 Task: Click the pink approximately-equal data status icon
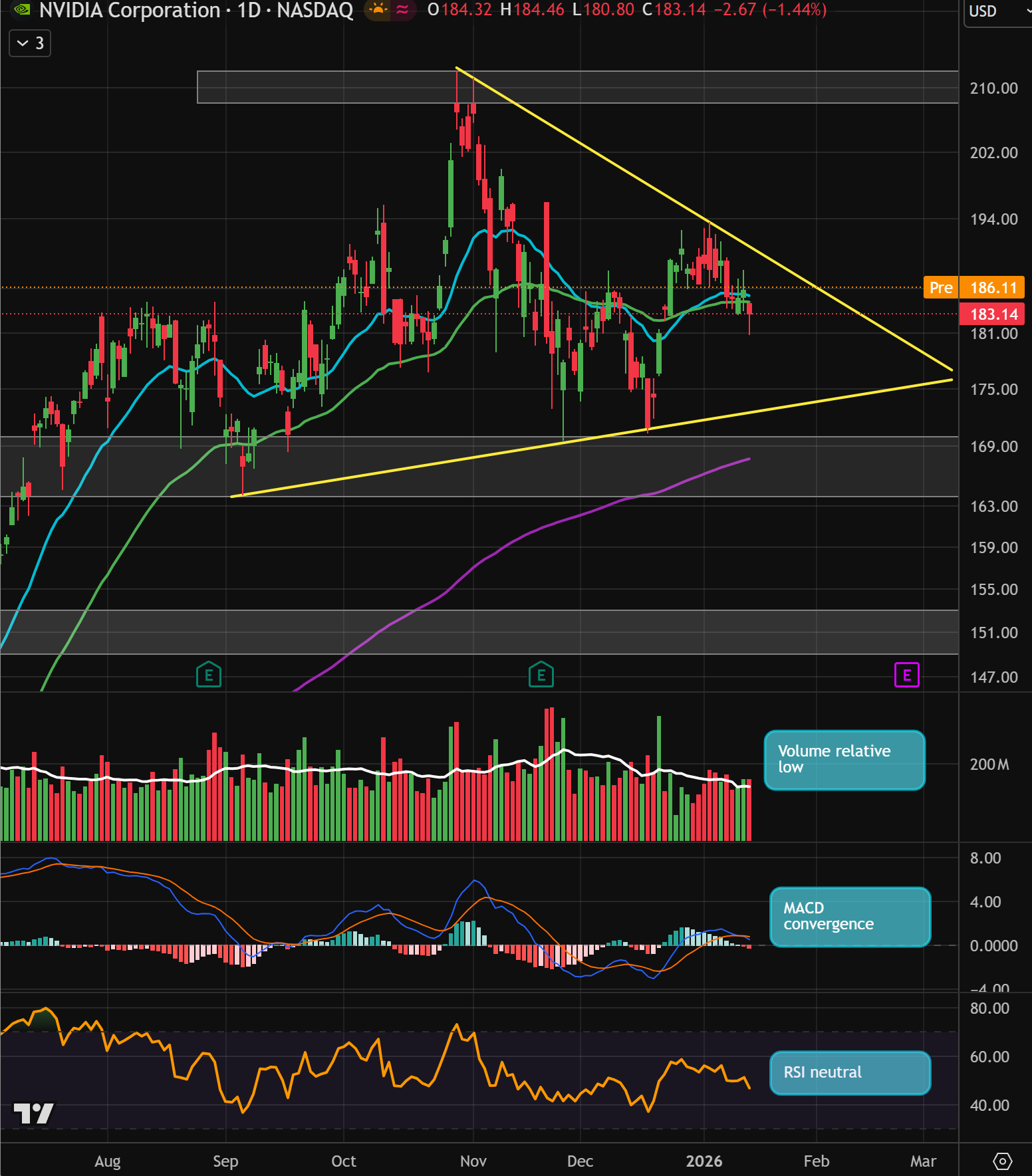click(402, 9)
